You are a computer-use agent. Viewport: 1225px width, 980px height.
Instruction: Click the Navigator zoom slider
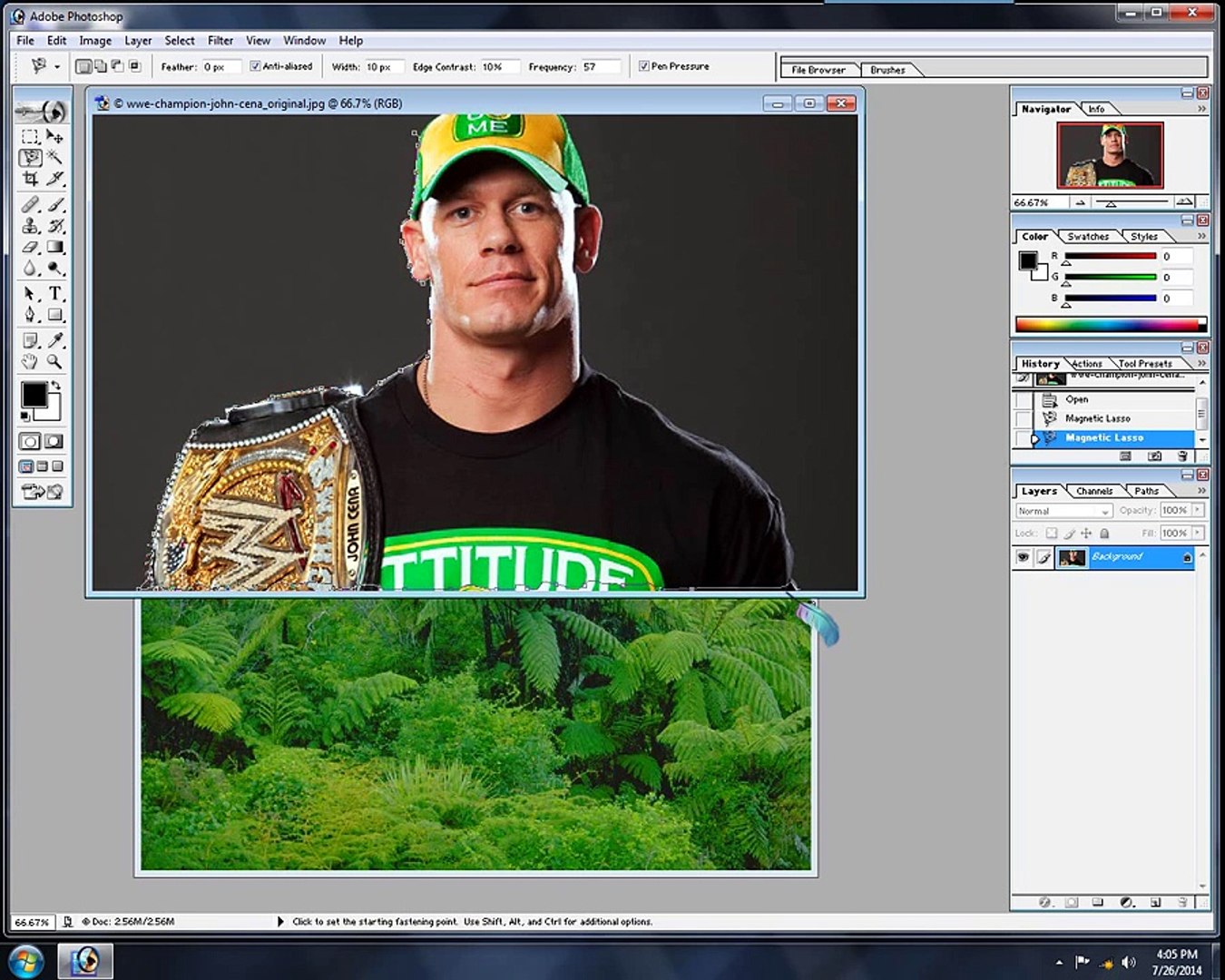(x=1132, y=202)
